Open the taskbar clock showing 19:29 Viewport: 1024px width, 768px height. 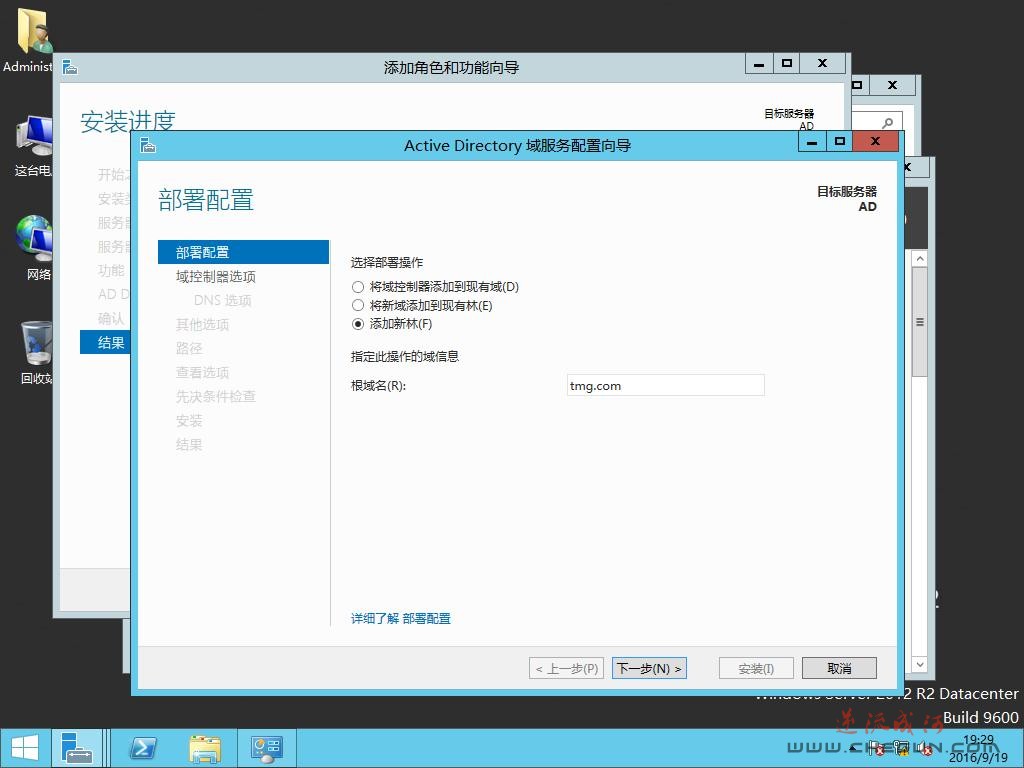[x=978, y=748]
